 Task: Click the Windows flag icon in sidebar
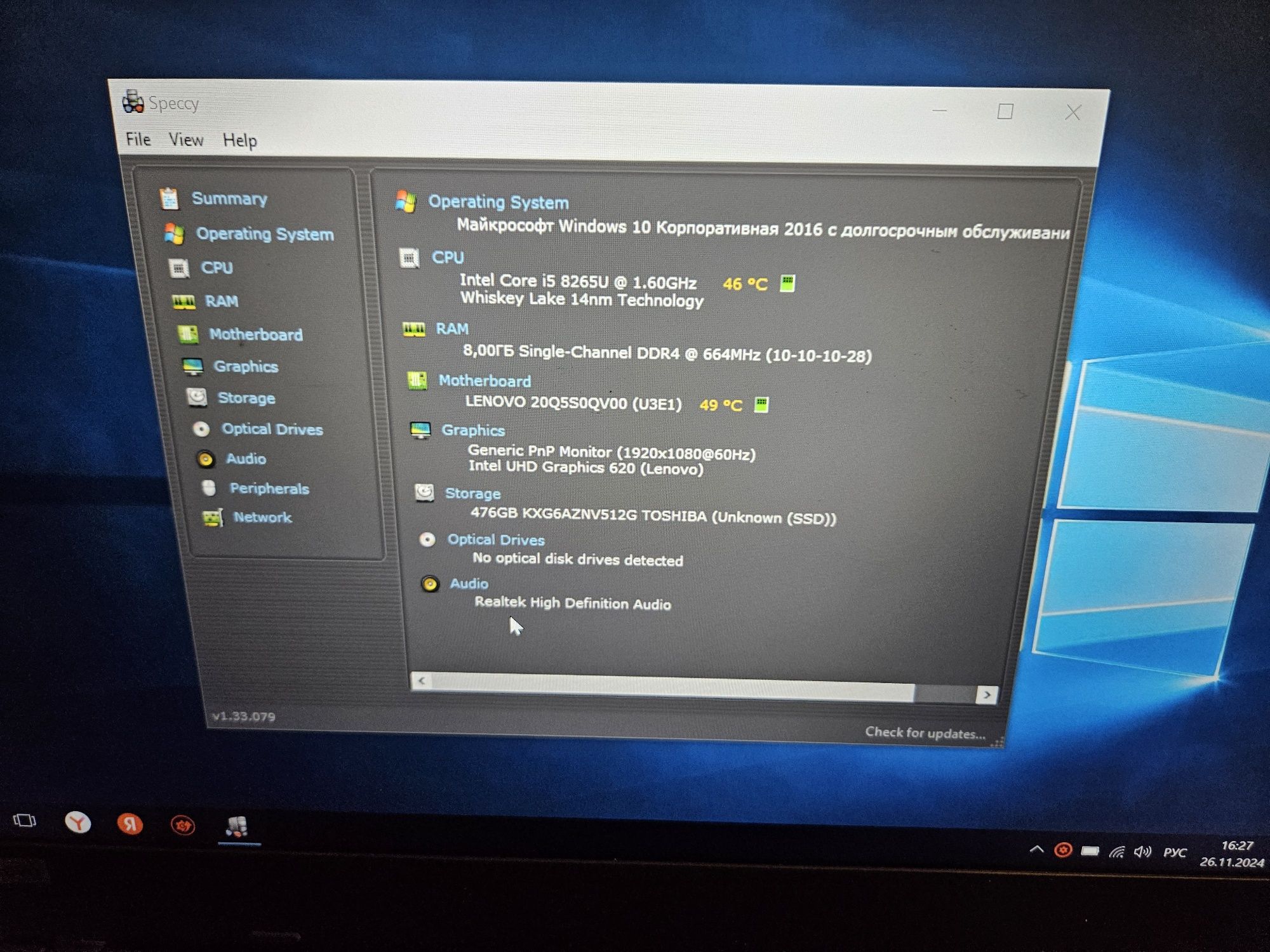pyautogui.click(x=174, y=234)
